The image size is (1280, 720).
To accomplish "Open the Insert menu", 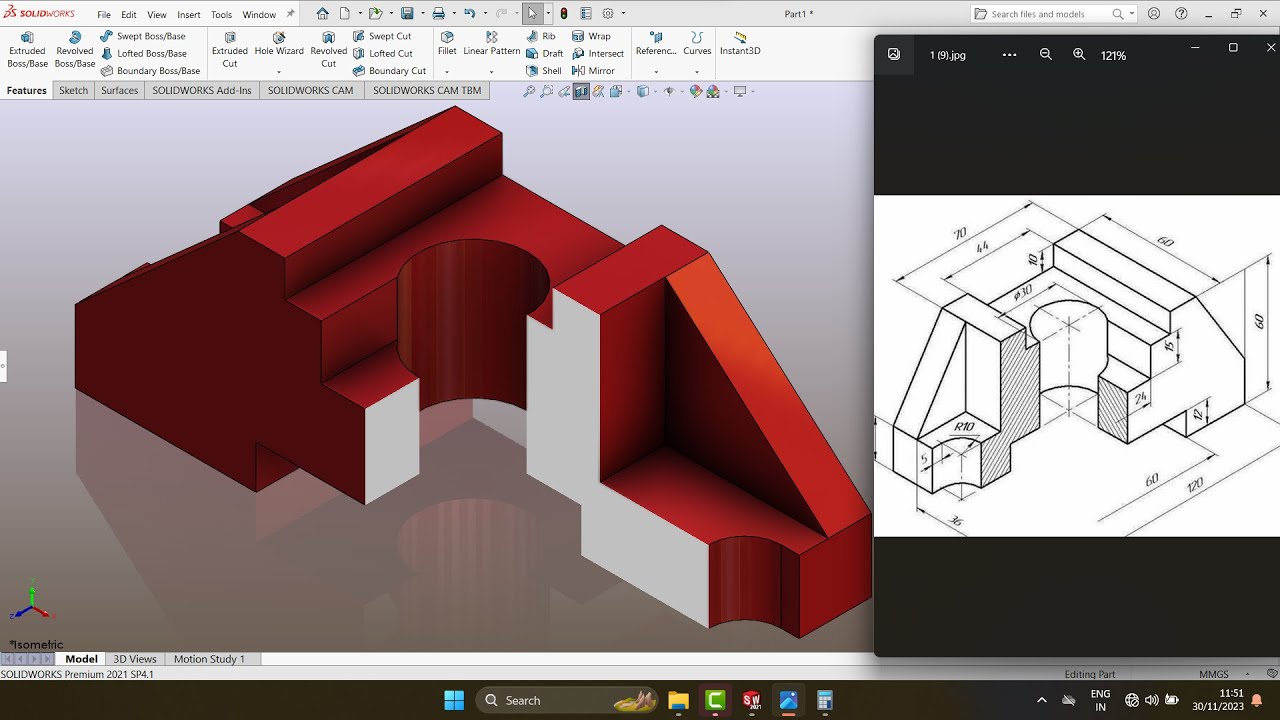I will click(x=188, y=15).
